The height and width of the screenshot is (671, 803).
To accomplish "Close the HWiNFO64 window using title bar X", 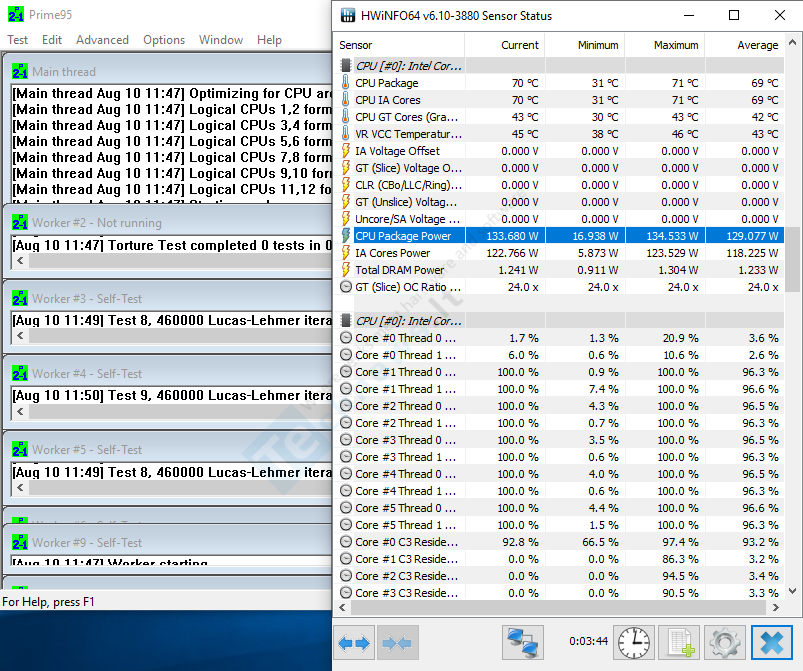I will pyautogui.click(x=779, y=15).
